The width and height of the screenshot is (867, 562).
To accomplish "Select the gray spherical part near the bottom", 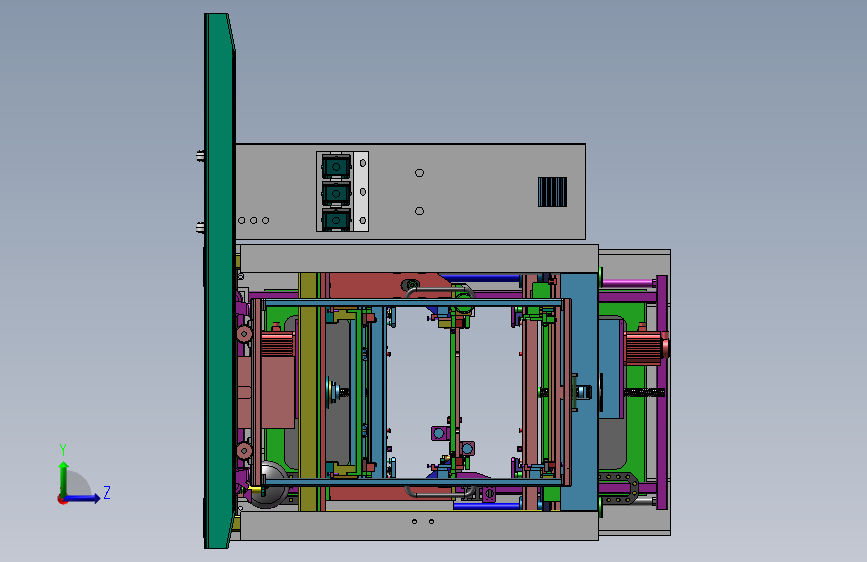I will [x=268, y=485].
